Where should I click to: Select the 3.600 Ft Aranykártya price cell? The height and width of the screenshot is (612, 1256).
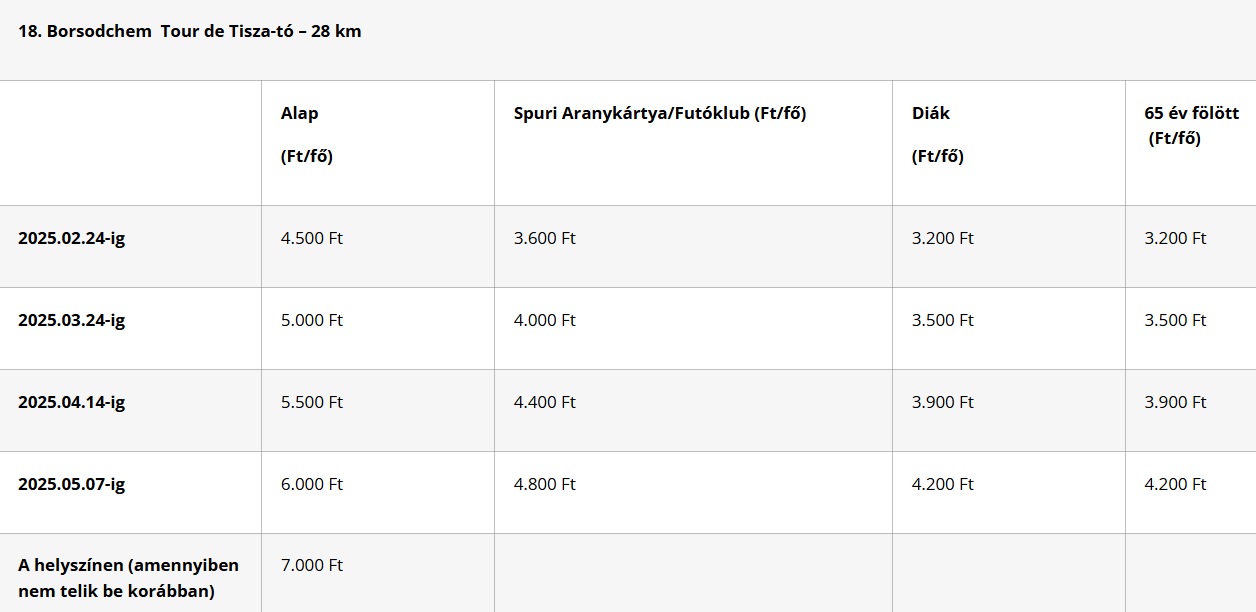tap(545, 238)
